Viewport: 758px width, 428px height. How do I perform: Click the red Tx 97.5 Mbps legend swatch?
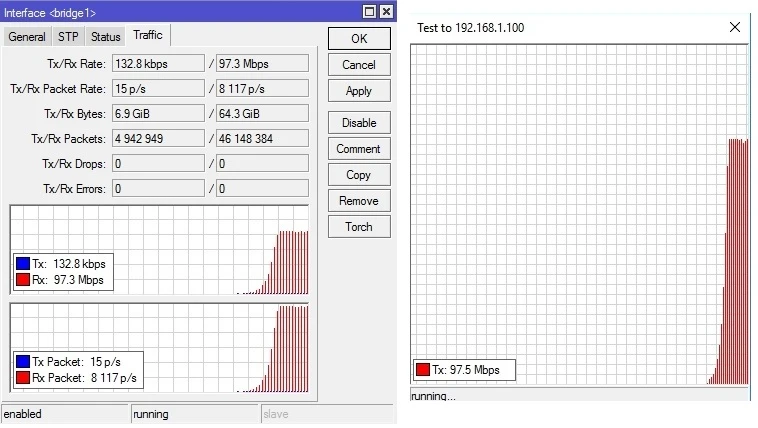tap(423, 370)
